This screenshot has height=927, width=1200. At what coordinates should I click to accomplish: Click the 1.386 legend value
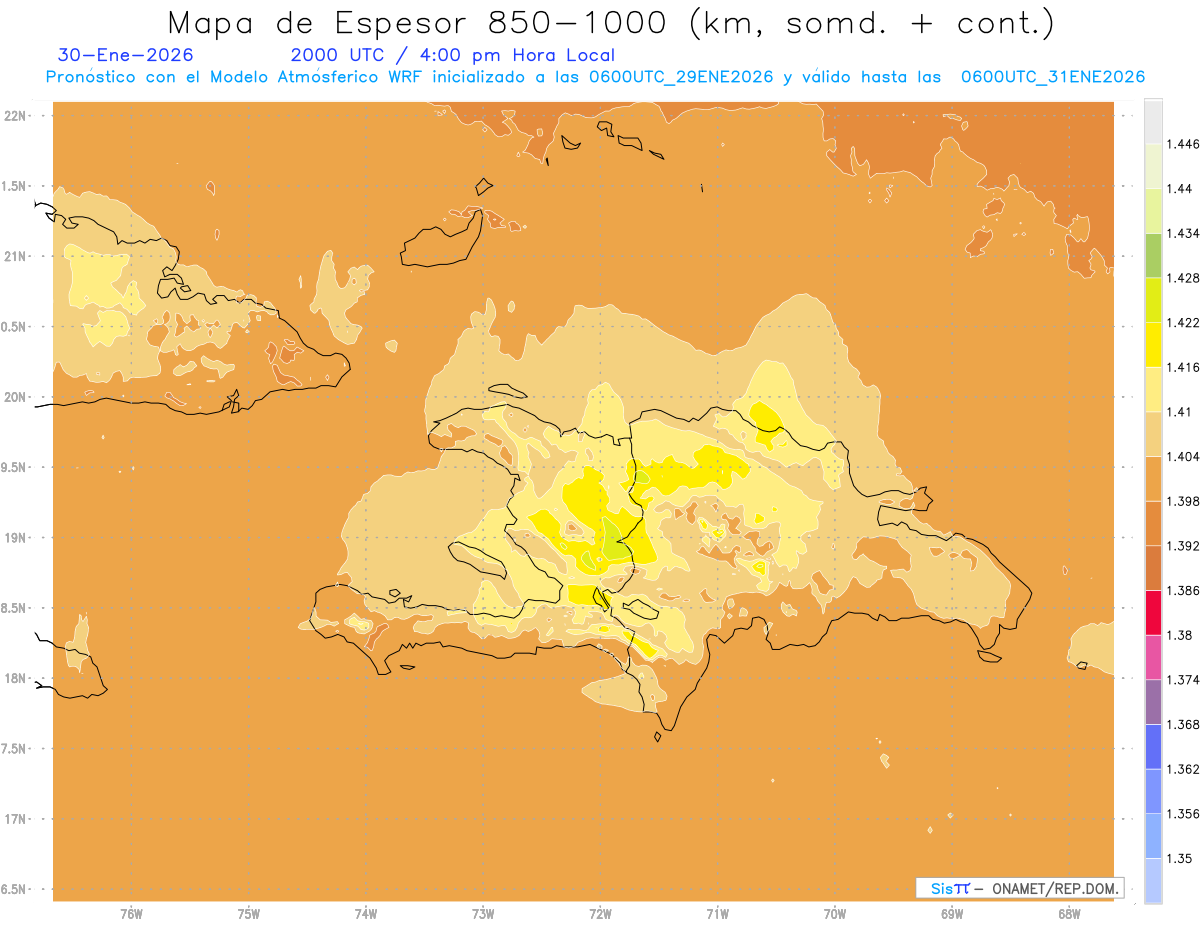tap(1182, 590)
